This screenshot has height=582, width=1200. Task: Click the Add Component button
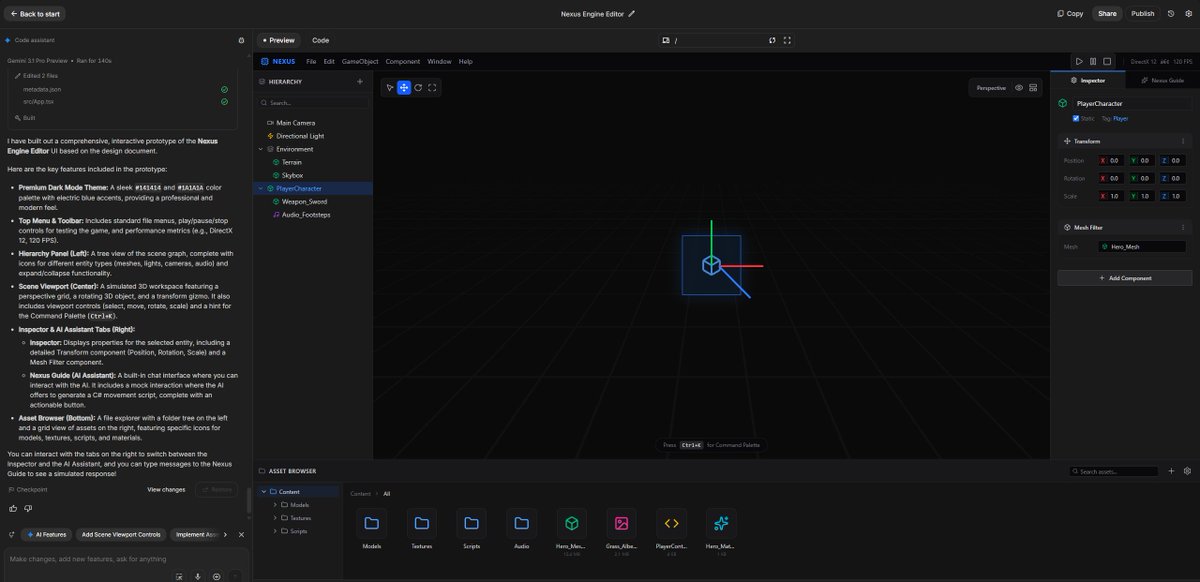point(1125,278)
